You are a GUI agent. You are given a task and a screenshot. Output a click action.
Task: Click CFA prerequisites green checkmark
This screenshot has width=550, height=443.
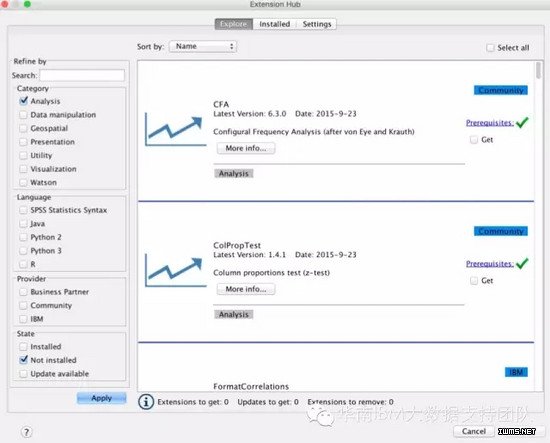pyautogui.click(x=522, y=122)
